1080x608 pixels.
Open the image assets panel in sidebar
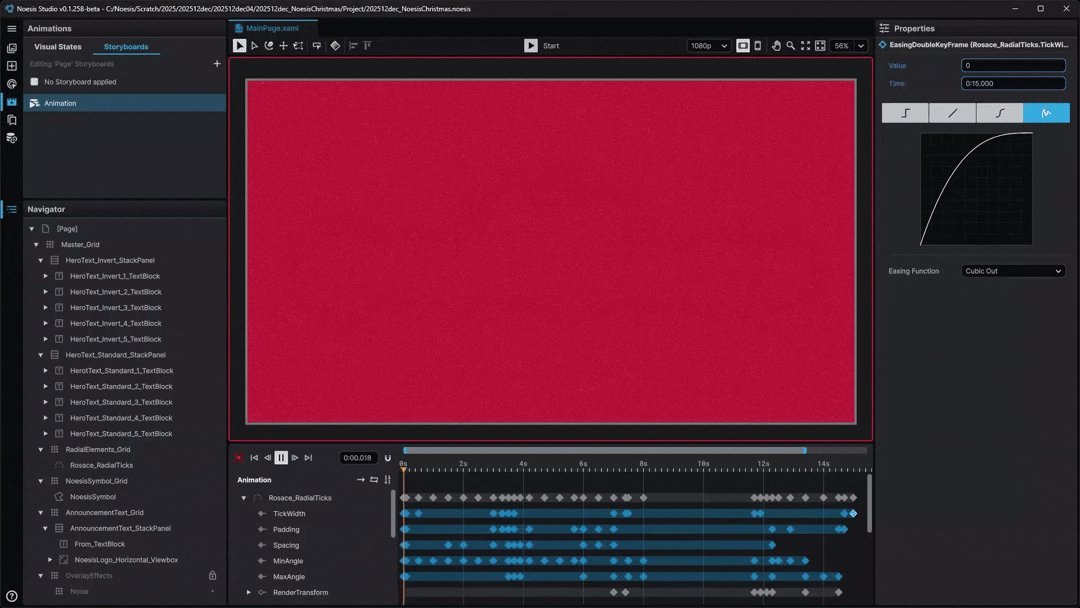click(12, 48)
